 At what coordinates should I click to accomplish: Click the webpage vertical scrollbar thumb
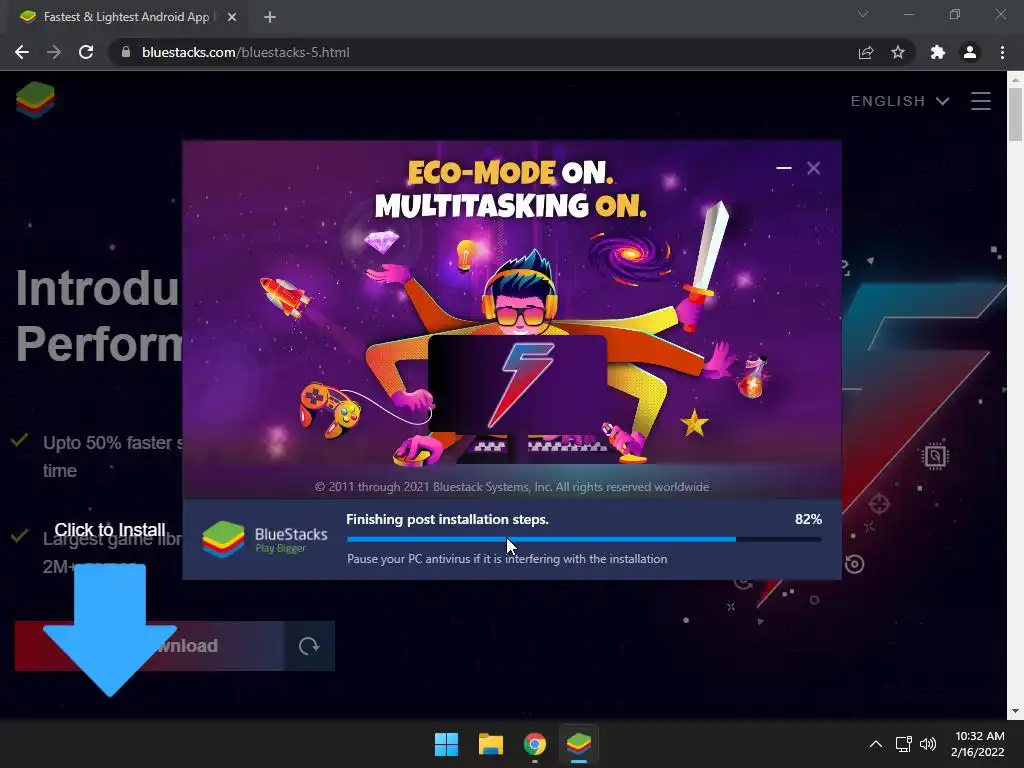click(1016, 114)
